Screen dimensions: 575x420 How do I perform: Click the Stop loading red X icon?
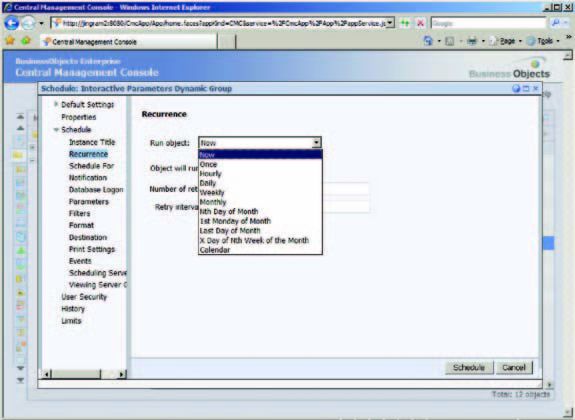pyautogui.click(x=421, y=23)
